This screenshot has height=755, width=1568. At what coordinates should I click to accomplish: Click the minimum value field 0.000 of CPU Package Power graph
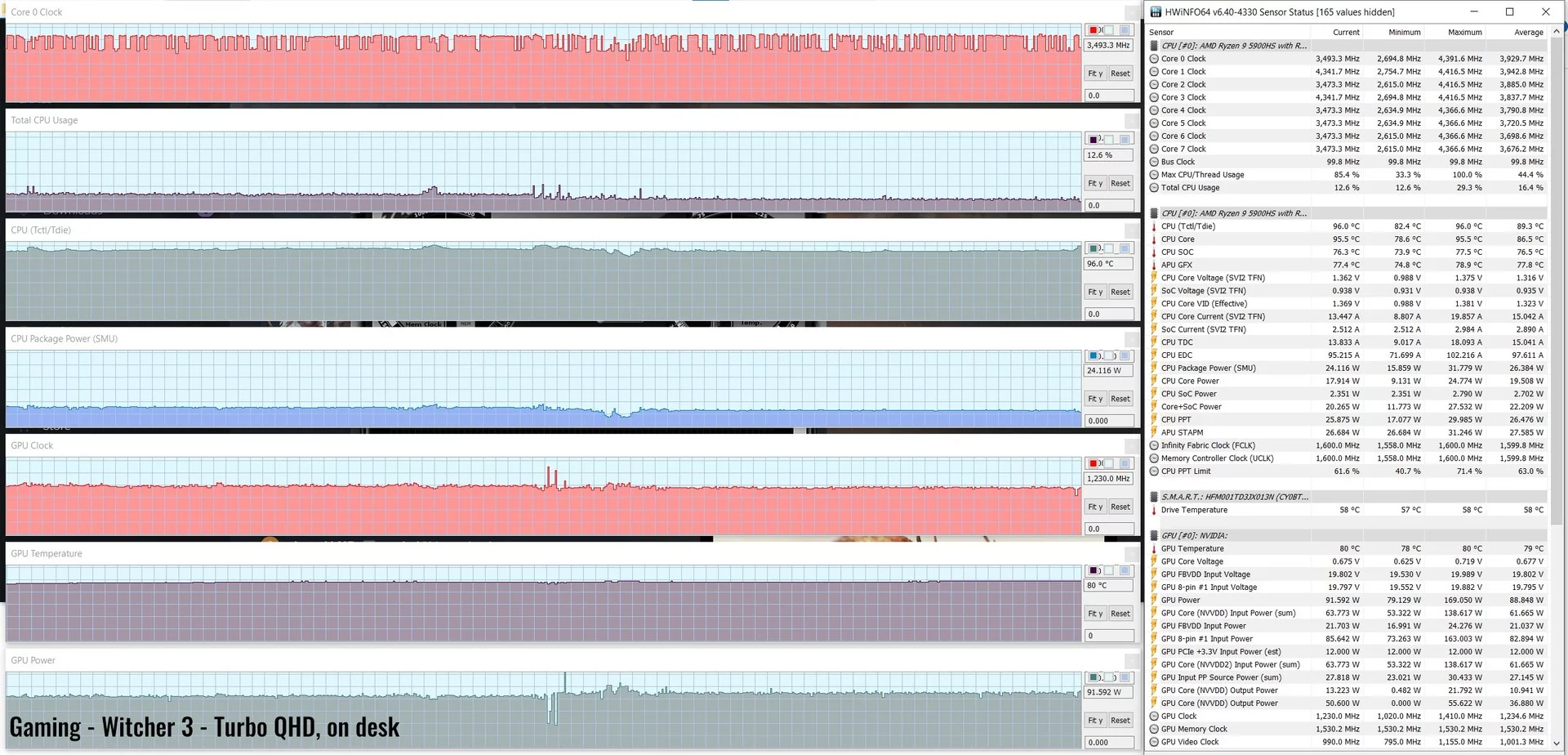(x=1109, y=421)
